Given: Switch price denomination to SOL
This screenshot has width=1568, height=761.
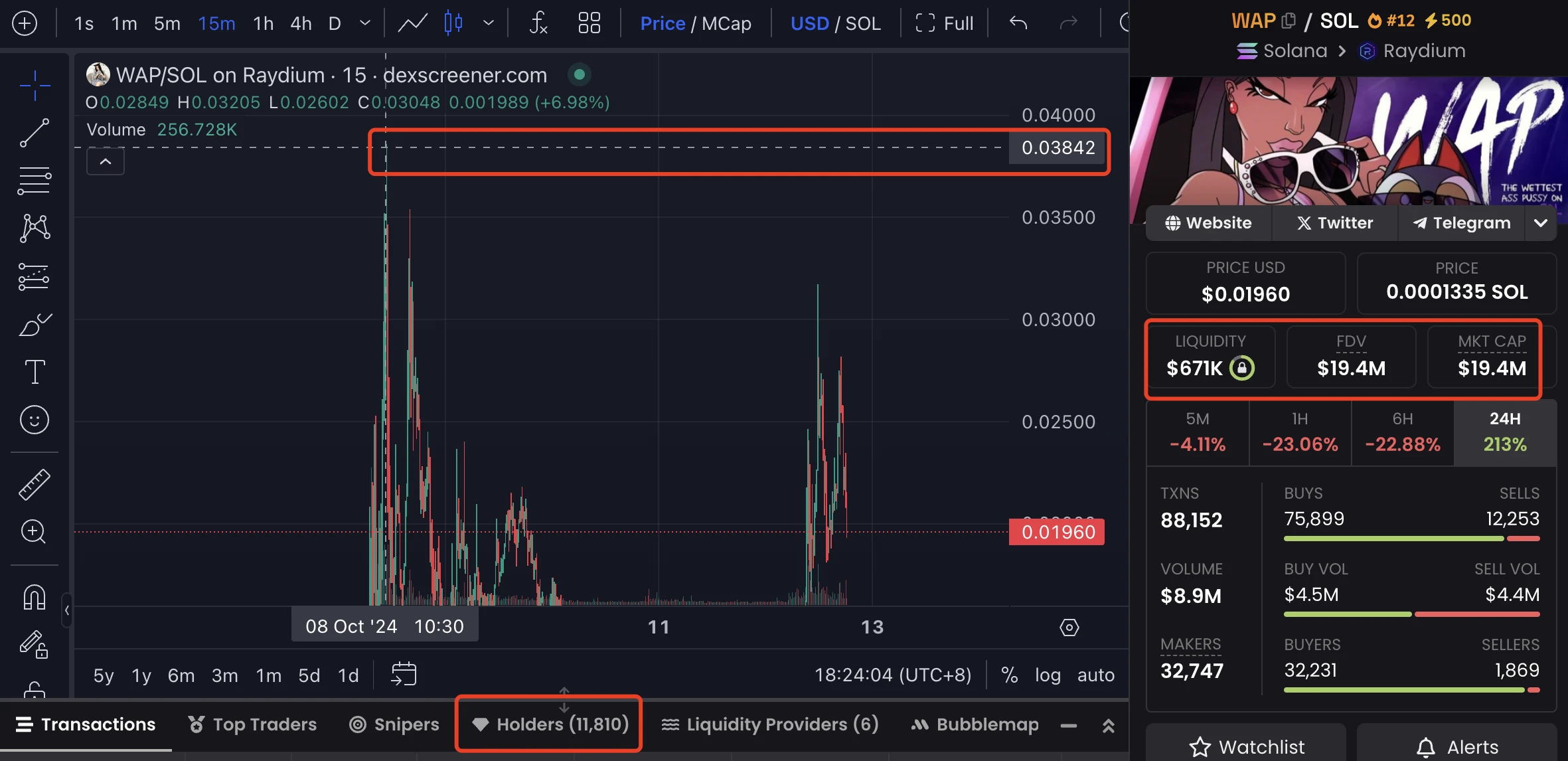Looking at the screenshot, I should coord(863,23).
